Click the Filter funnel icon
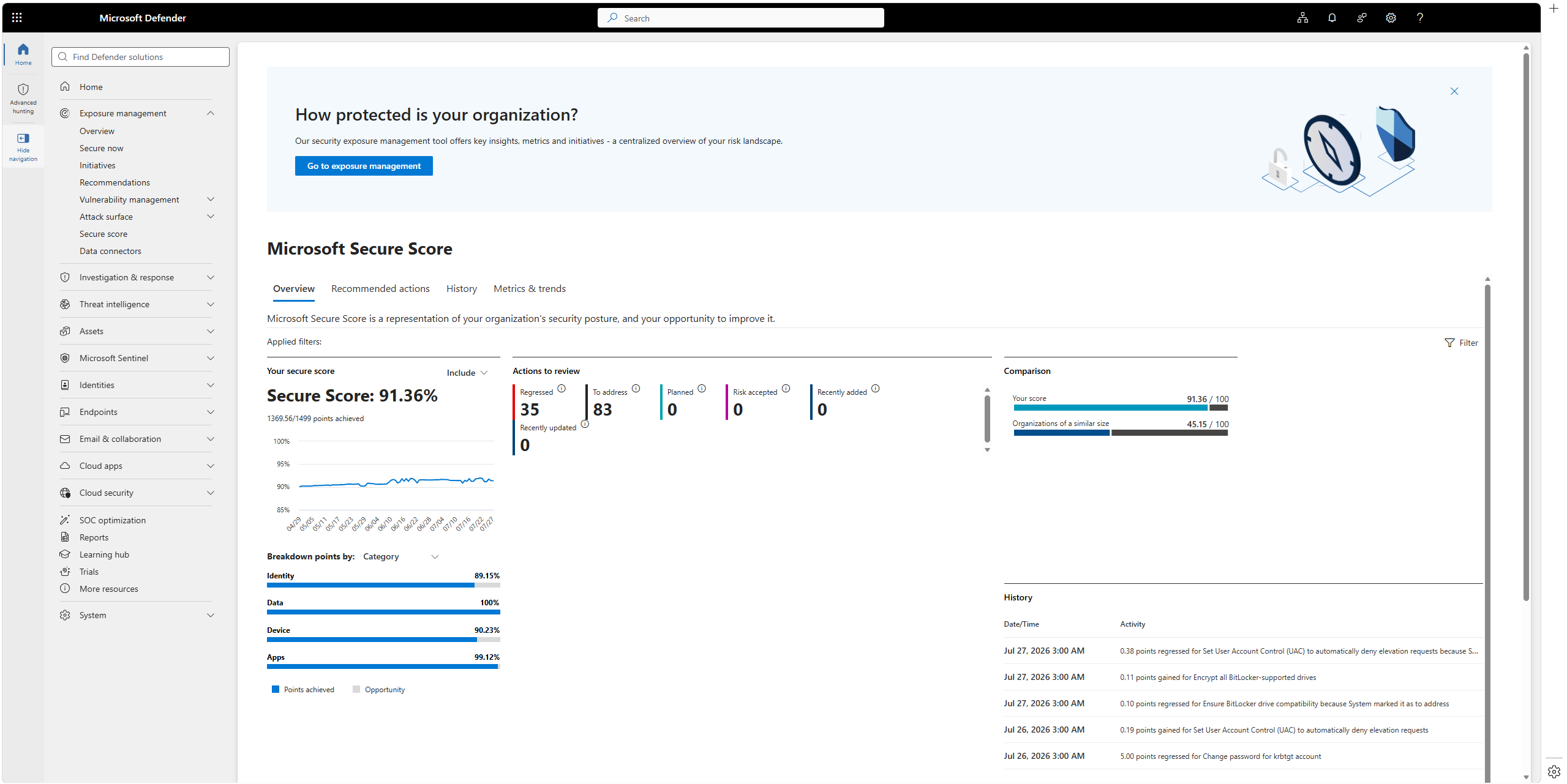 pos(1449,343)
